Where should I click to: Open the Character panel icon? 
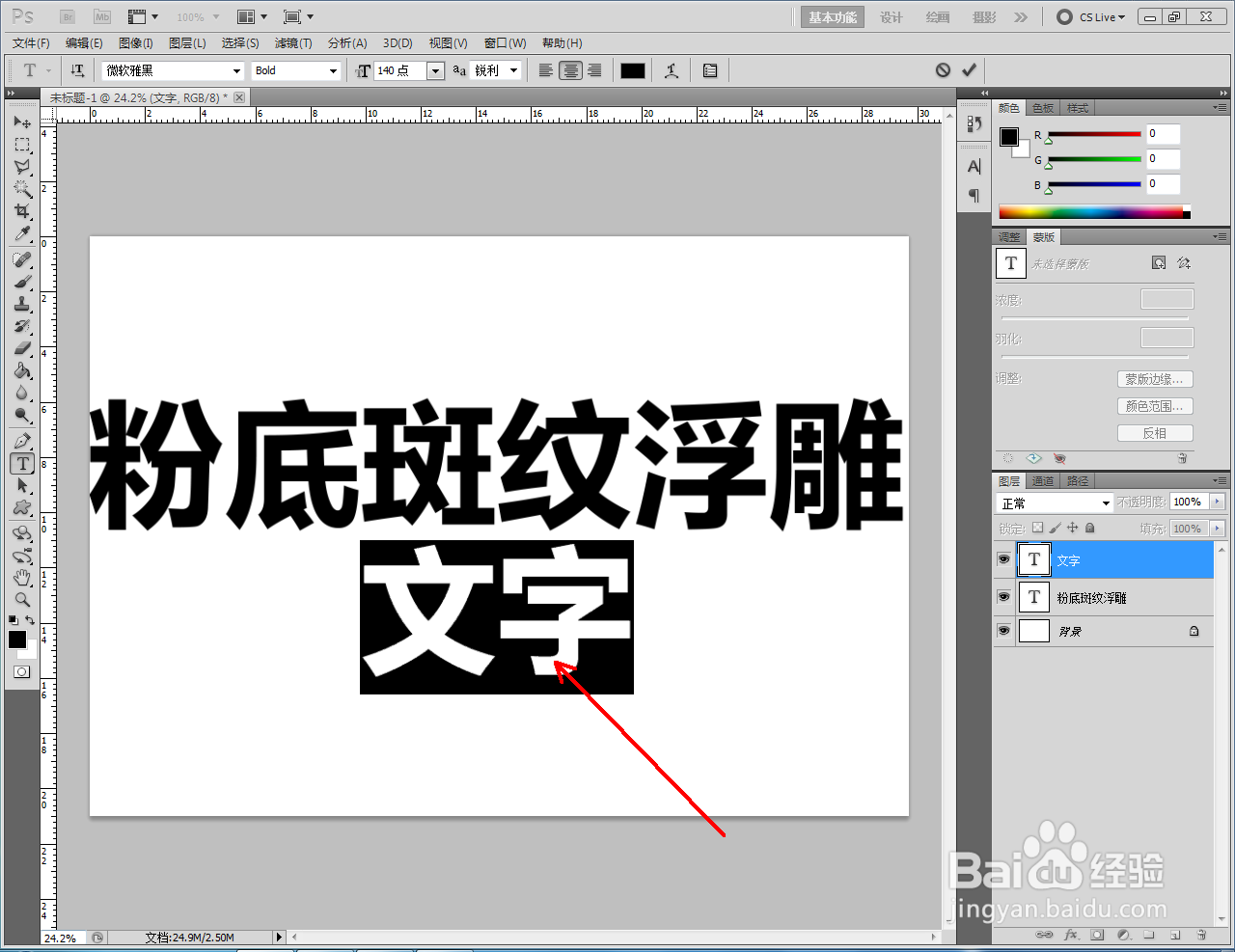pos(974,167)
